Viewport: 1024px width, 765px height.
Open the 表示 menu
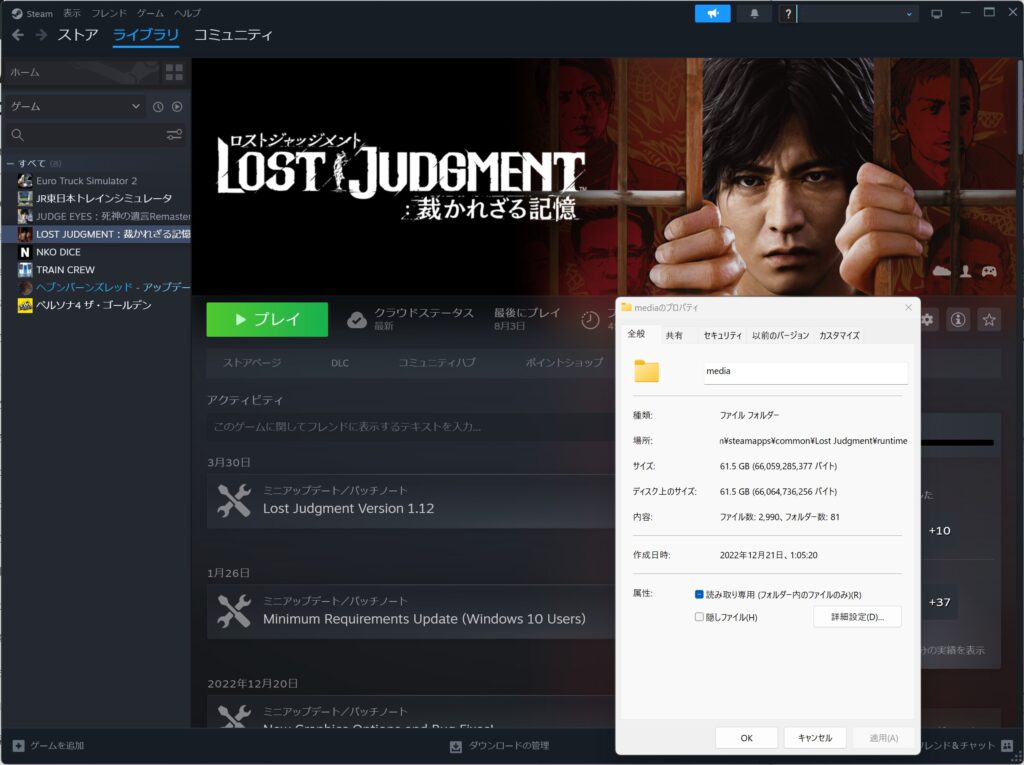72,13
